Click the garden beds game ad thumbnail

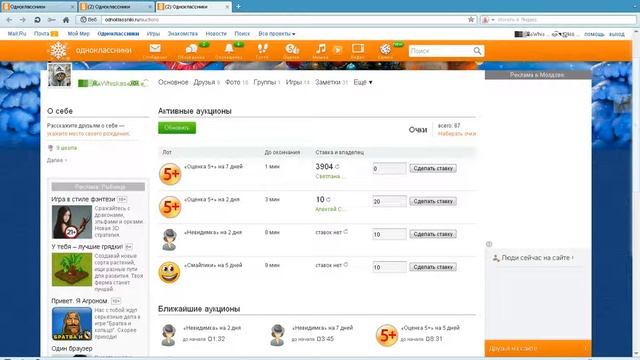pos(72,269)
